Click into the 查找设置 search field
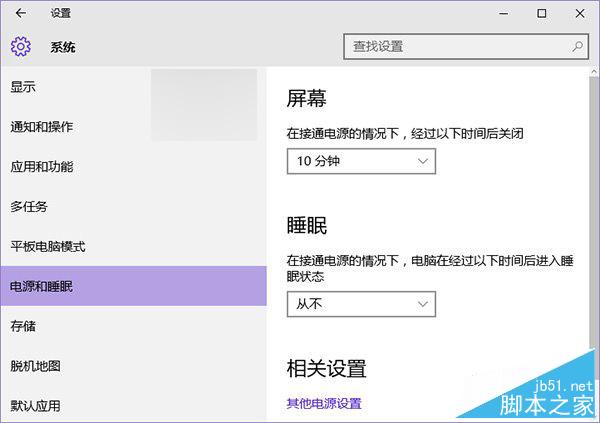Image resolution: width=600 pixels, height=423 pixels. [458, 46]
